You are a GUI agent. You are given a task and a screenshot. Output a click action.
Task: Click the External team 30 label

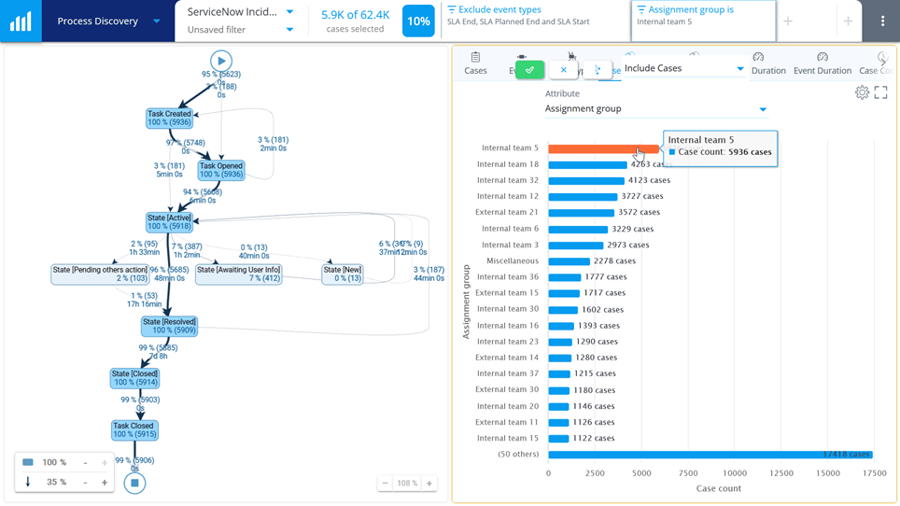click(x=507, y=390)
